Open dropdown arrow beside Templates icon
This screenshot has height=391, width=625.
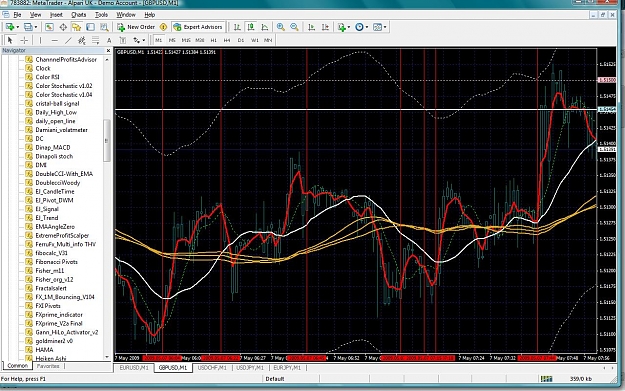coord(385,27)
